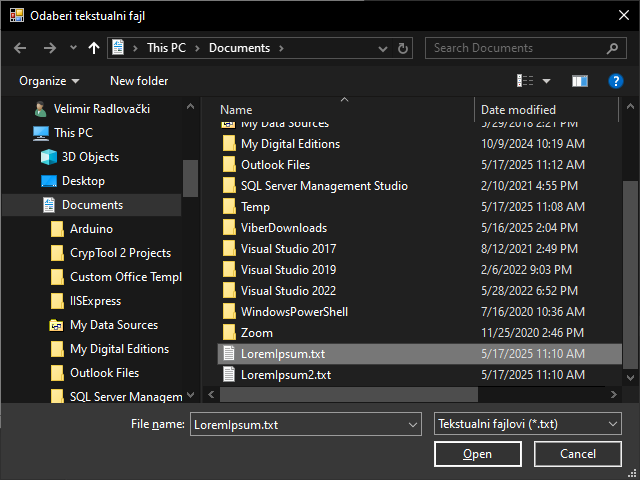This screenshot has height=480, width=640.
Task: Click the Back navigation arrow
Action: (x=21, y=48)
